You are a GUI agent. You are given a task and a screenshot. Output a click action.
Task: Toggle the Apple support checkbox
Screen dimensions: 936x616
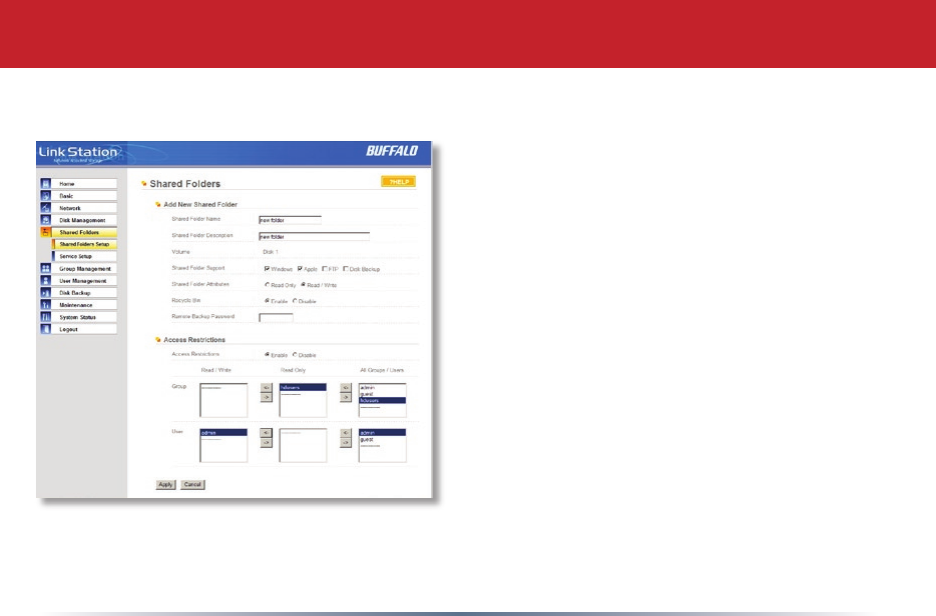coord(300,269)
